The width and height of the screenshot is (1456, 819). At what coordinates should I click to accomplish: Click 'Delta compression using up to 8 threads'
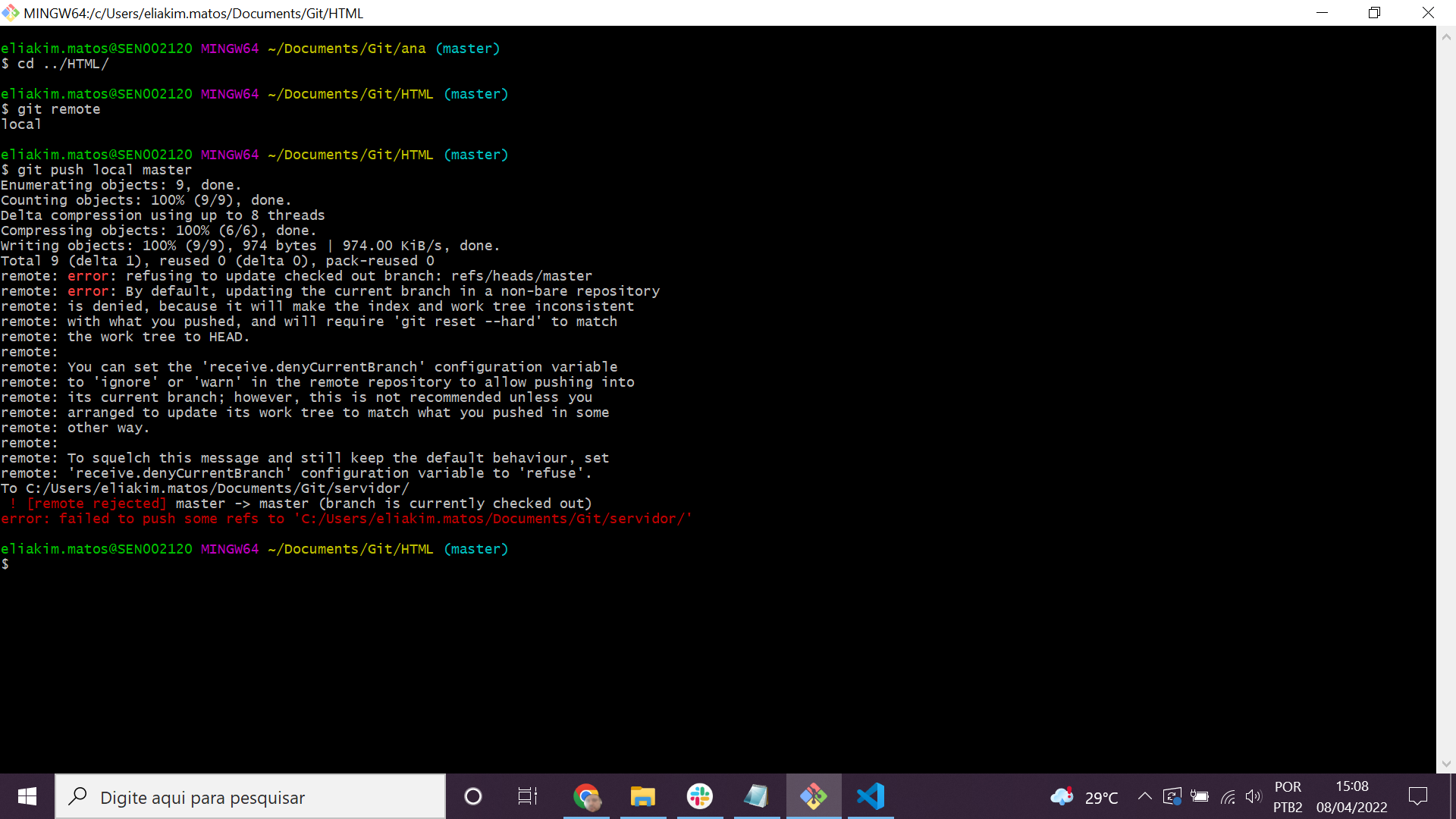162,215
